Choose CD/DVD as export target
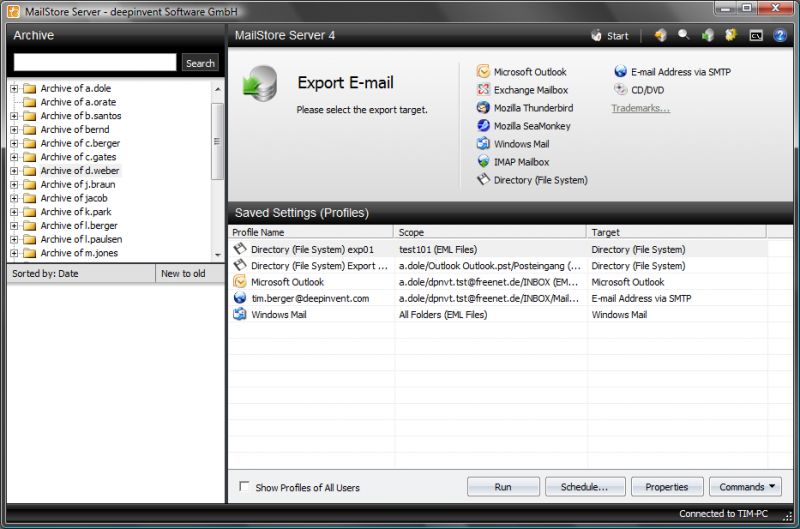 tap(639, 90)
